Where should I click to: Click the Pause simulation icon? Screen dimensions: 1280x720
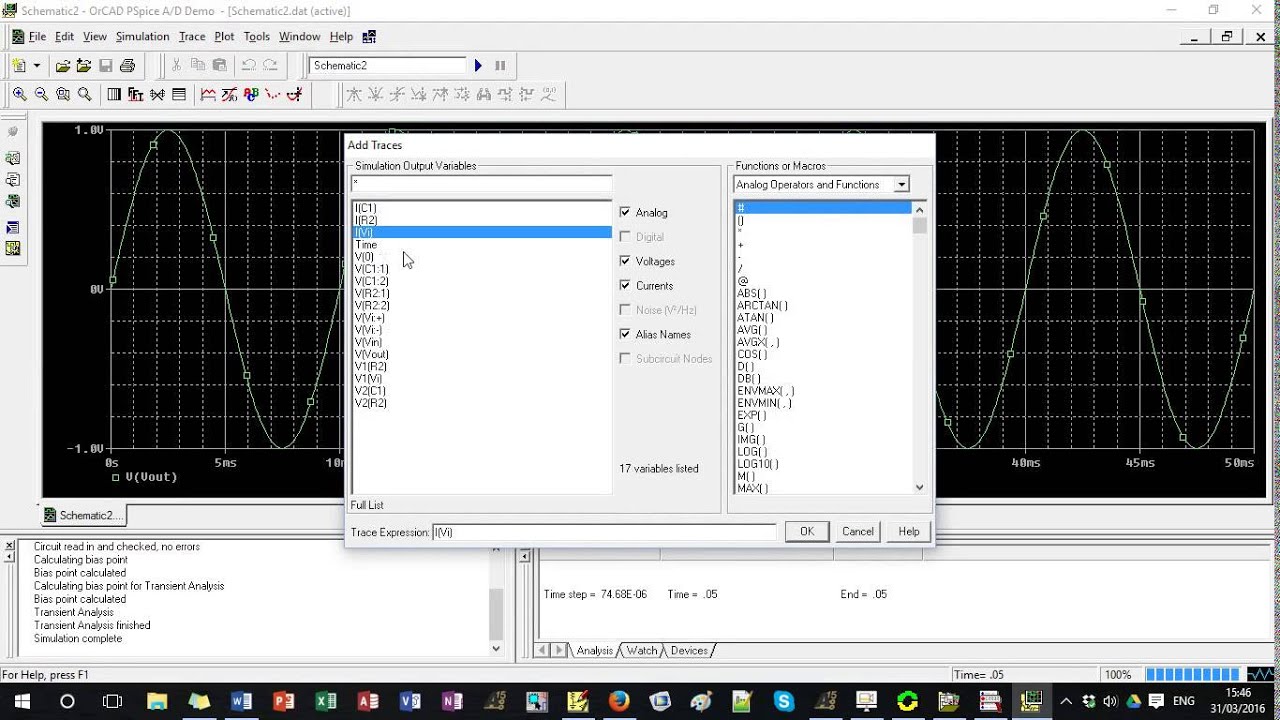[500, 66]
